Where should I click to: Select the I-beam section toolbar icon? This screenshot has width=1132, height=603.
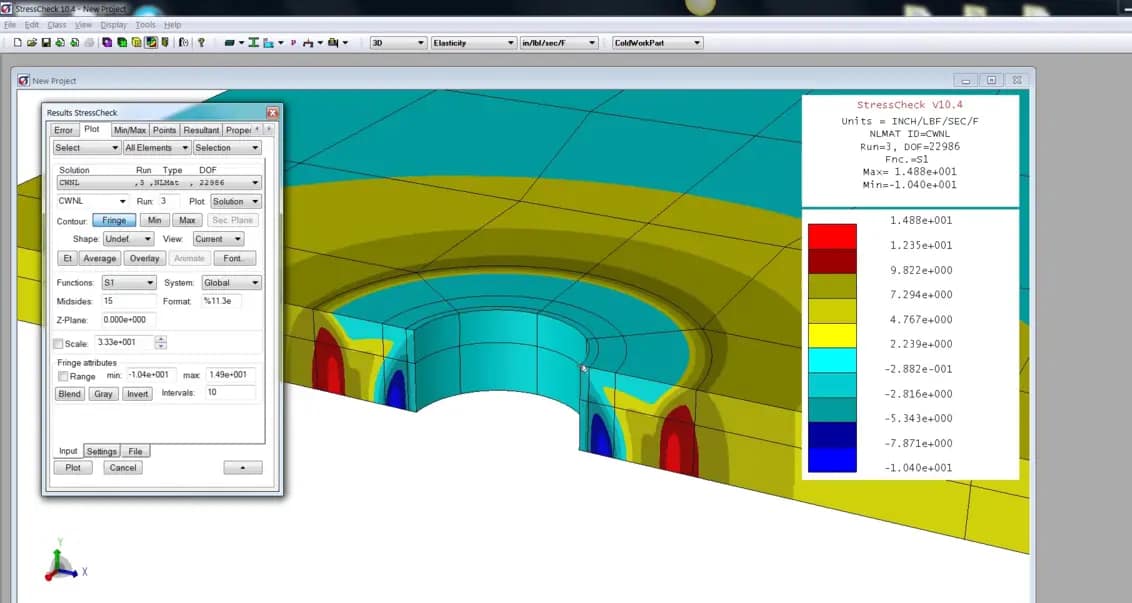click(254, 42)
